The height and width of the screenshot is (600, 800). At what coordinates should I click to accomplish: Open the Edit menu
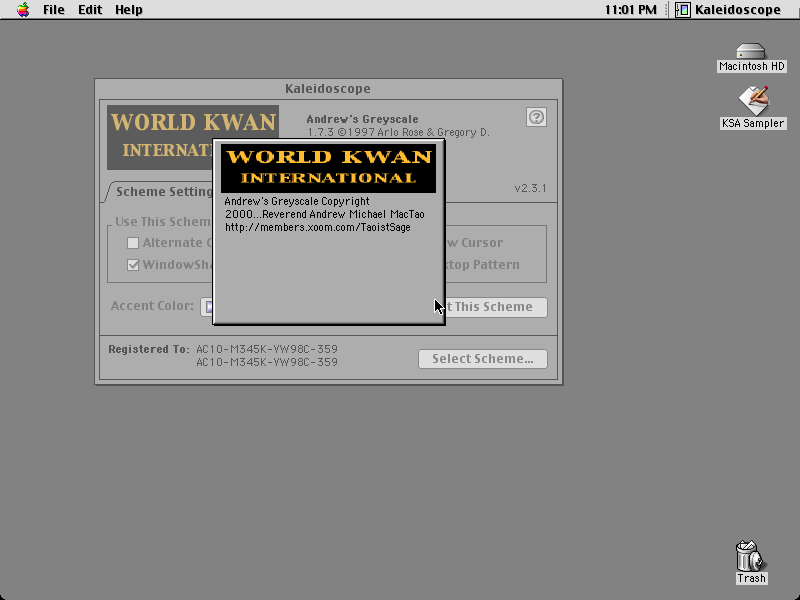[90, 10]
